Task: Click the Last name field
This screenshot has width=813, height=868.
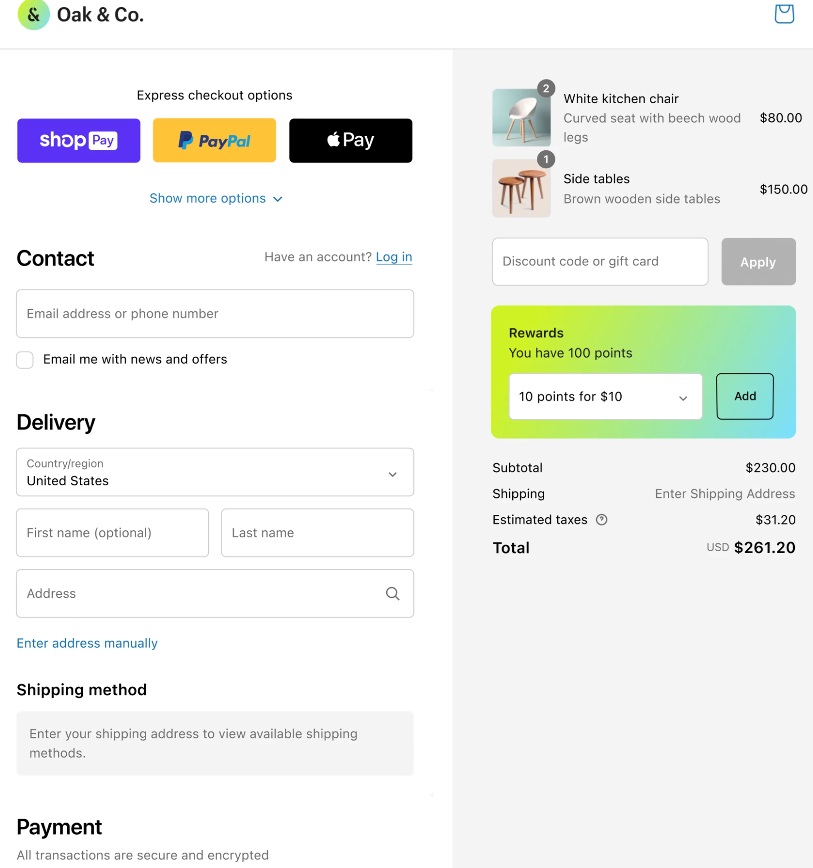Action: coord(317,533)
